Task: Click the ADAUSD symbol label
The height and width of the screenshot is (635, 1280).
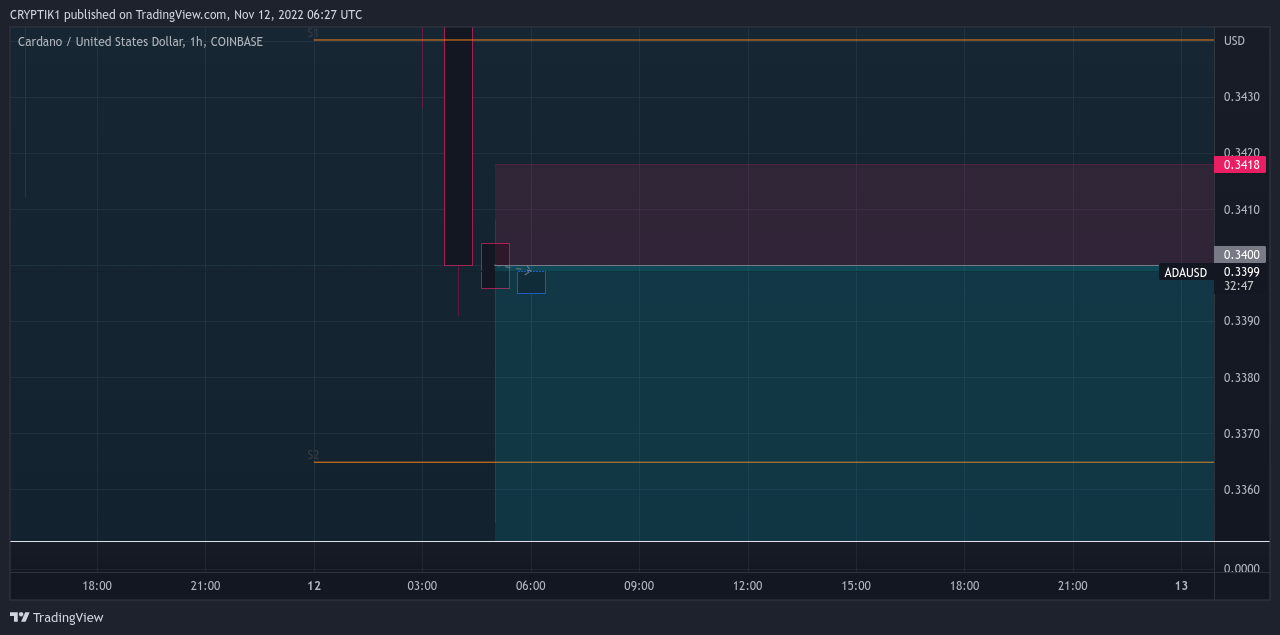Action: click(1186, 273)
